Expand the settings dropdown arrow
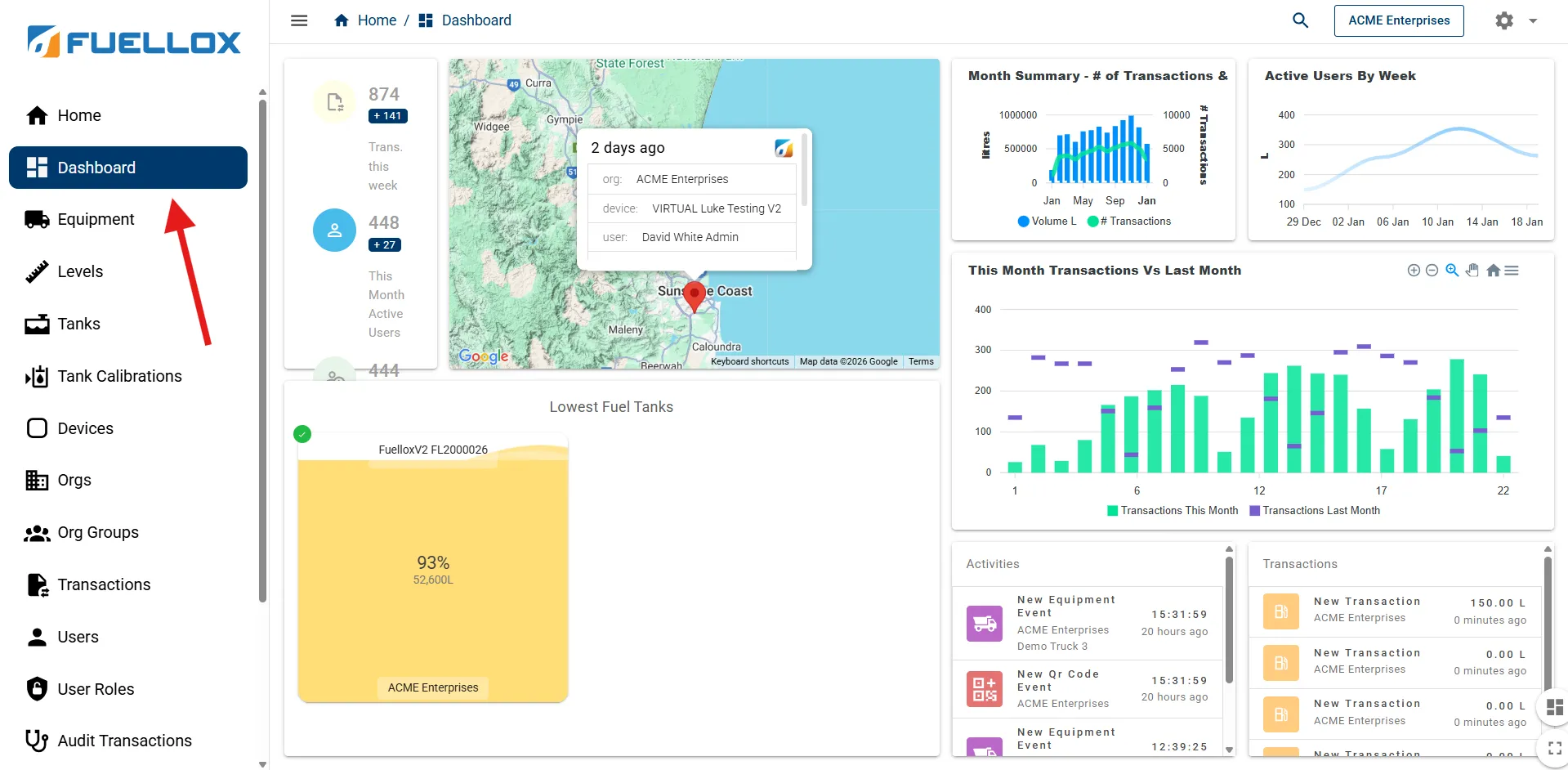This screenshot has width=1568, height=770. [1533, 21]
